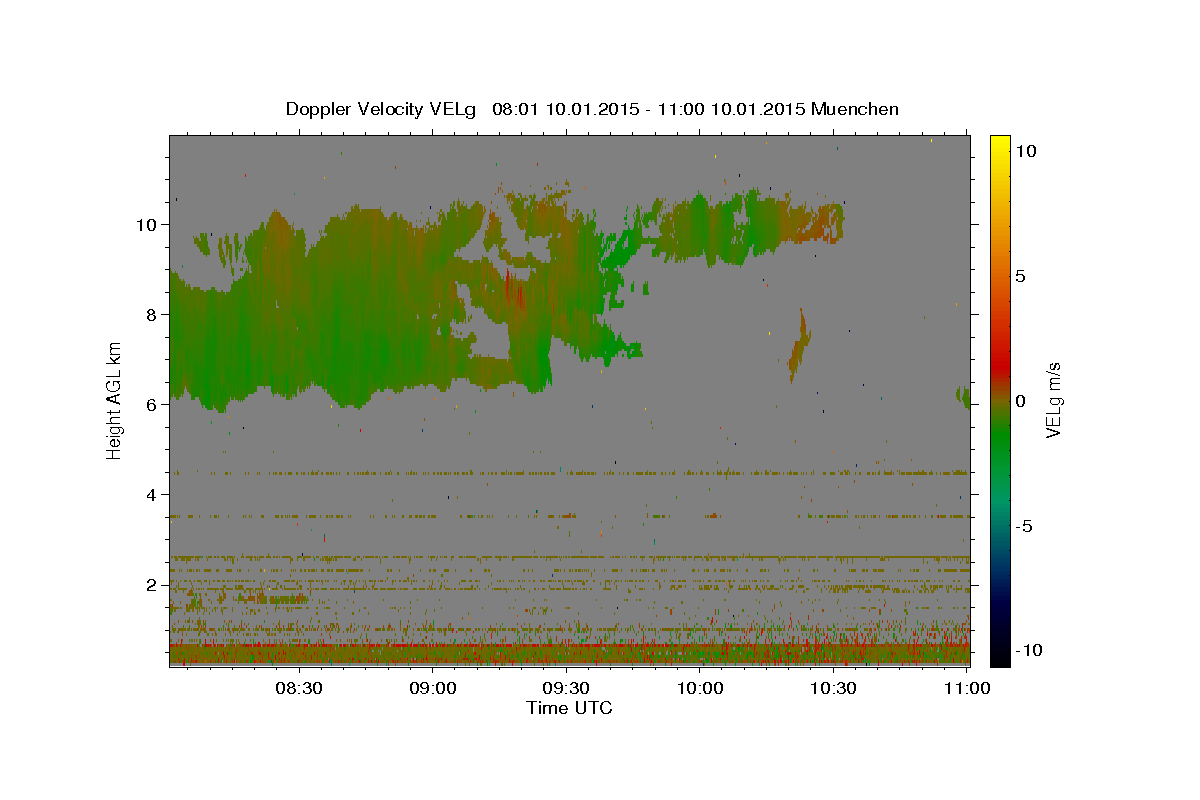Click the 09:30 time tick label
Image resolution: width=1200 pixels, height=800 pixels.
(x=566, y=688)
